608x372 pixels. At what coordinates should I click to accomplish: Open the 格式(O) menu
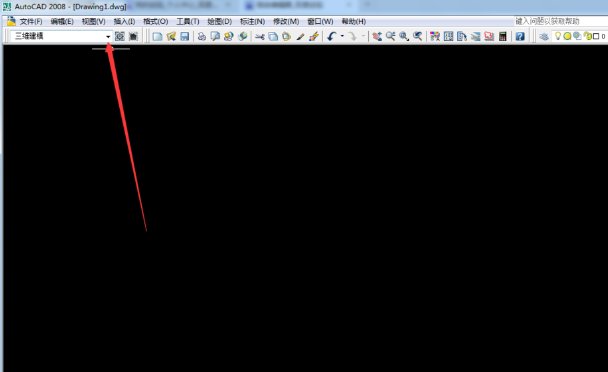pos(155,21)
